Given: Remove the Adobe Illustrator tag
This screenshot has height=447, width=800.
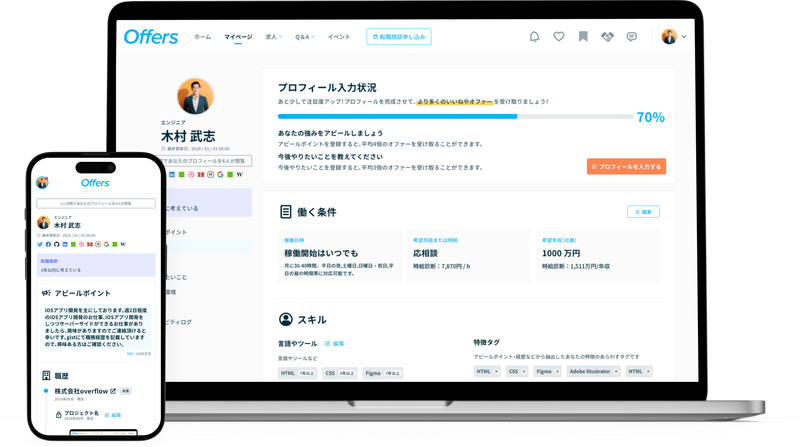Looking at the screenshot, I should tap(616, 371).
